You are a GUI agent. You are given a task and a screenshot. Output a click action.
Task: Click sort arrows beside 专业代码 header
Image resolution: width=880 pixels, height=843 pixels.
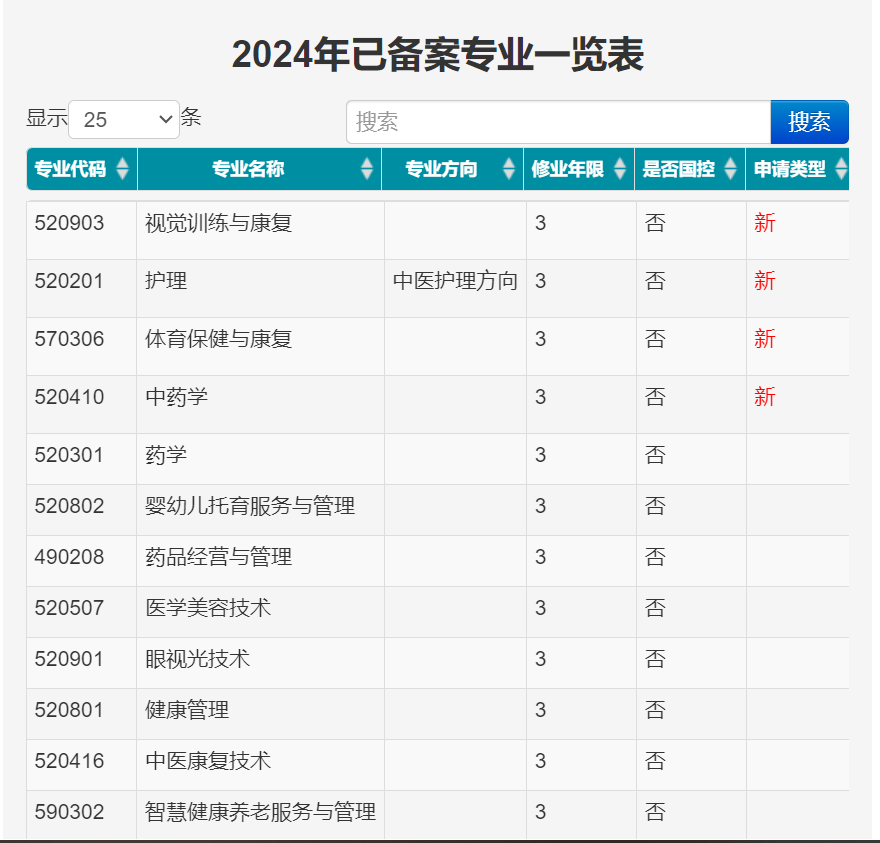click(x=123, y=169)
